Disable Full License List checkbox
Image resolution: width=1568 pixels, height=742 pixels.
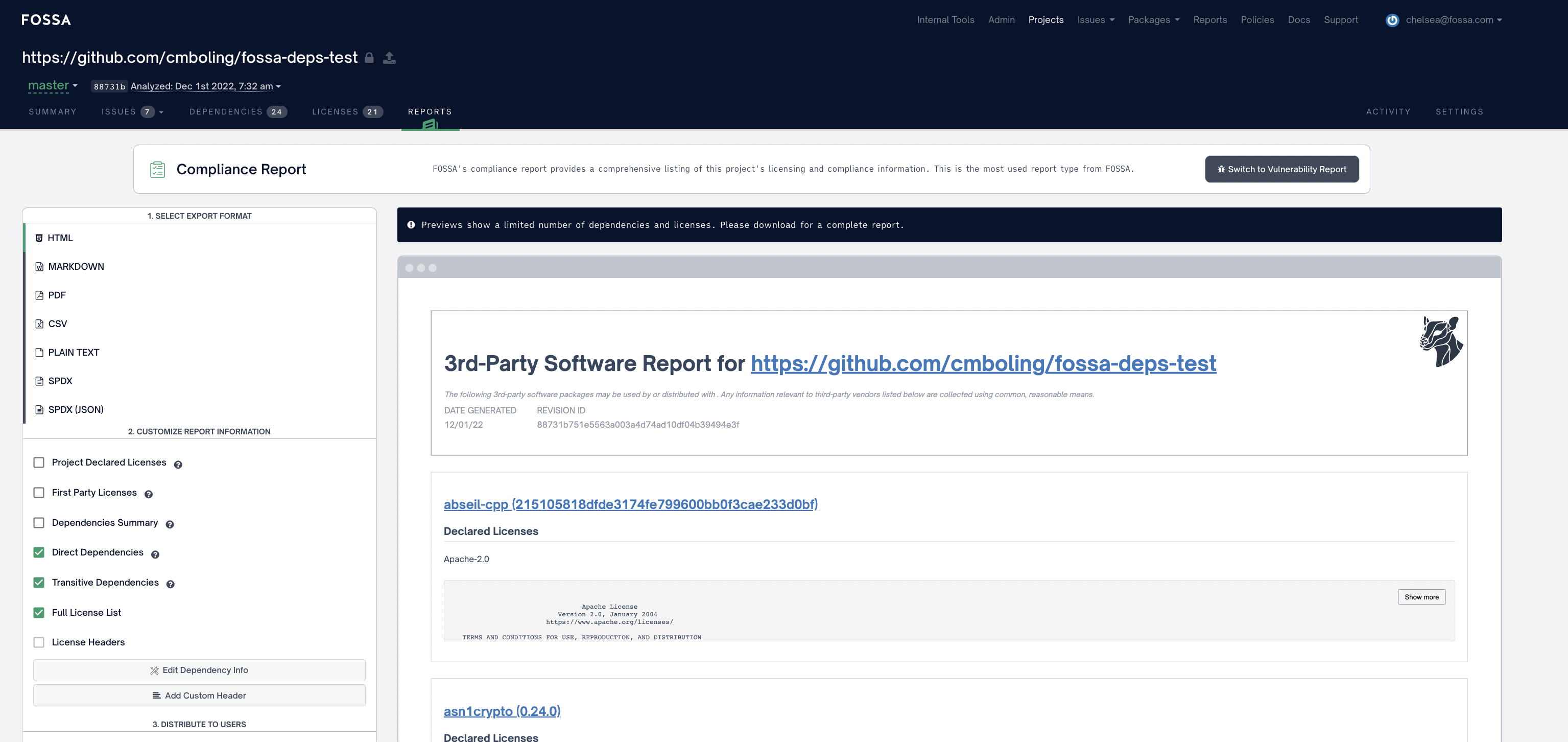click(39, 612)
